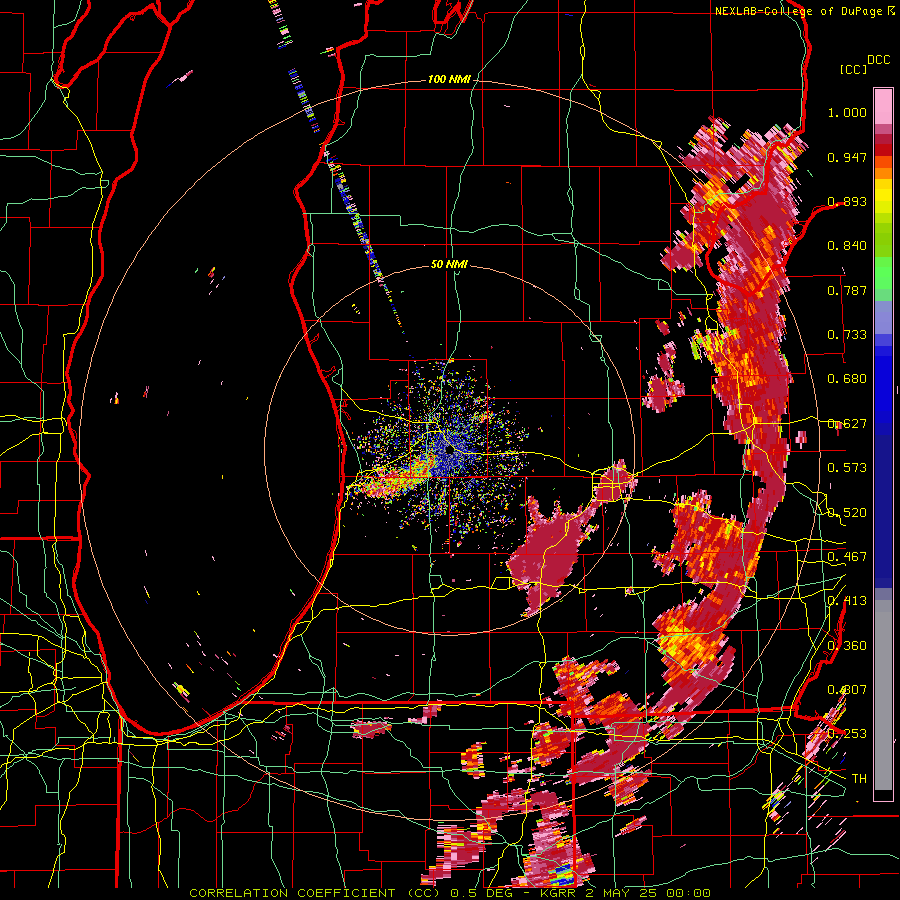Click the 0.253 color scale value
The image size is (900, 900).
pos(847,734)
